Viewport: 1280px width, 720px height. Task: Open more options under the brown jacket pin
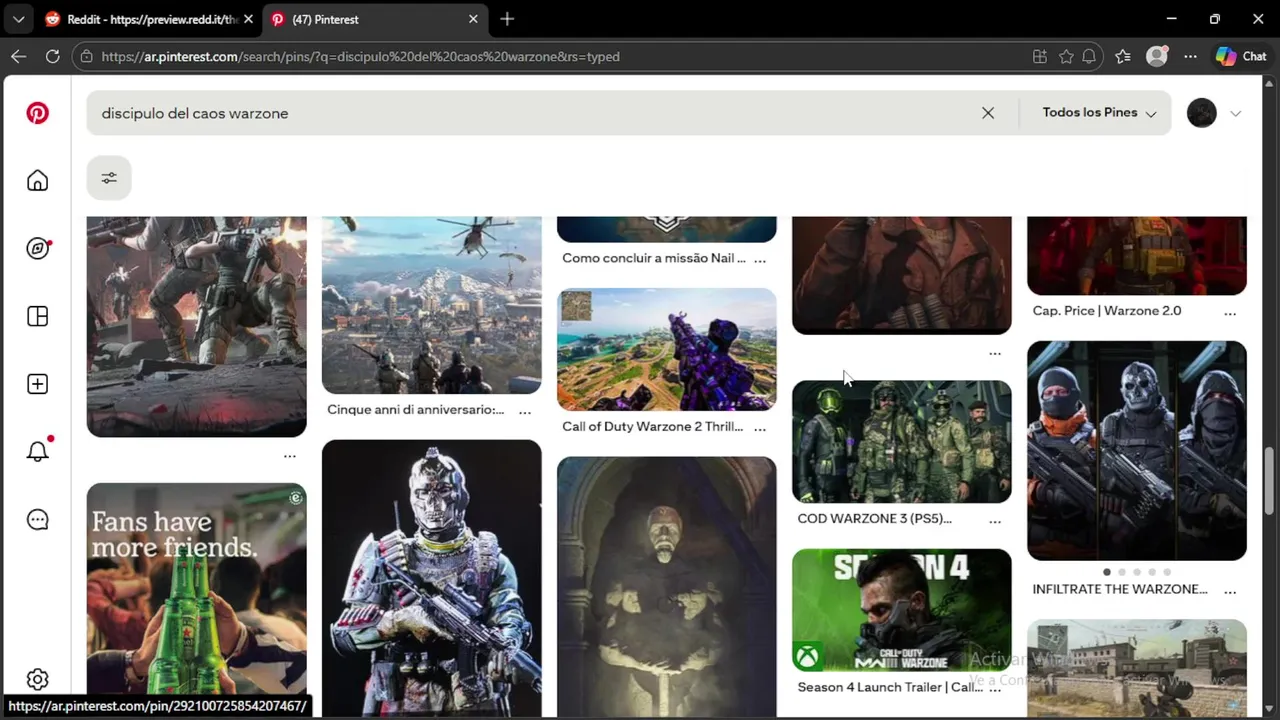coord(995,352)
